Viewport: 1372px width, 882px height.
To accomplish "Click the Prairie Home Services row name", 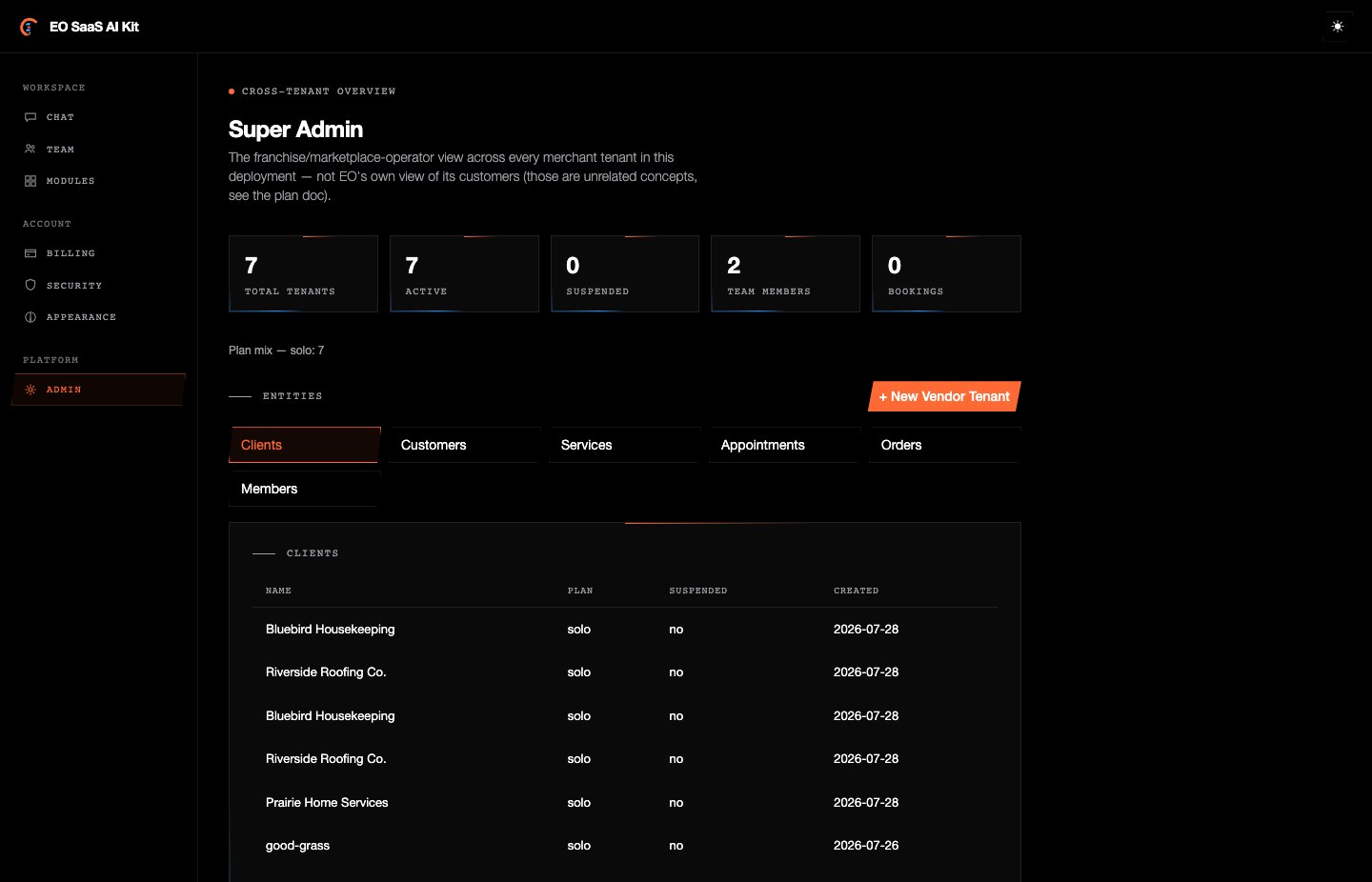I will pos(327,802).
